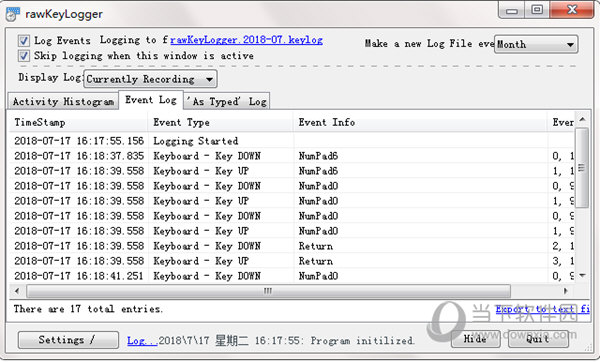Sort by the Event Type column header
Screen dimensions: 600x362
click(220, 122)
